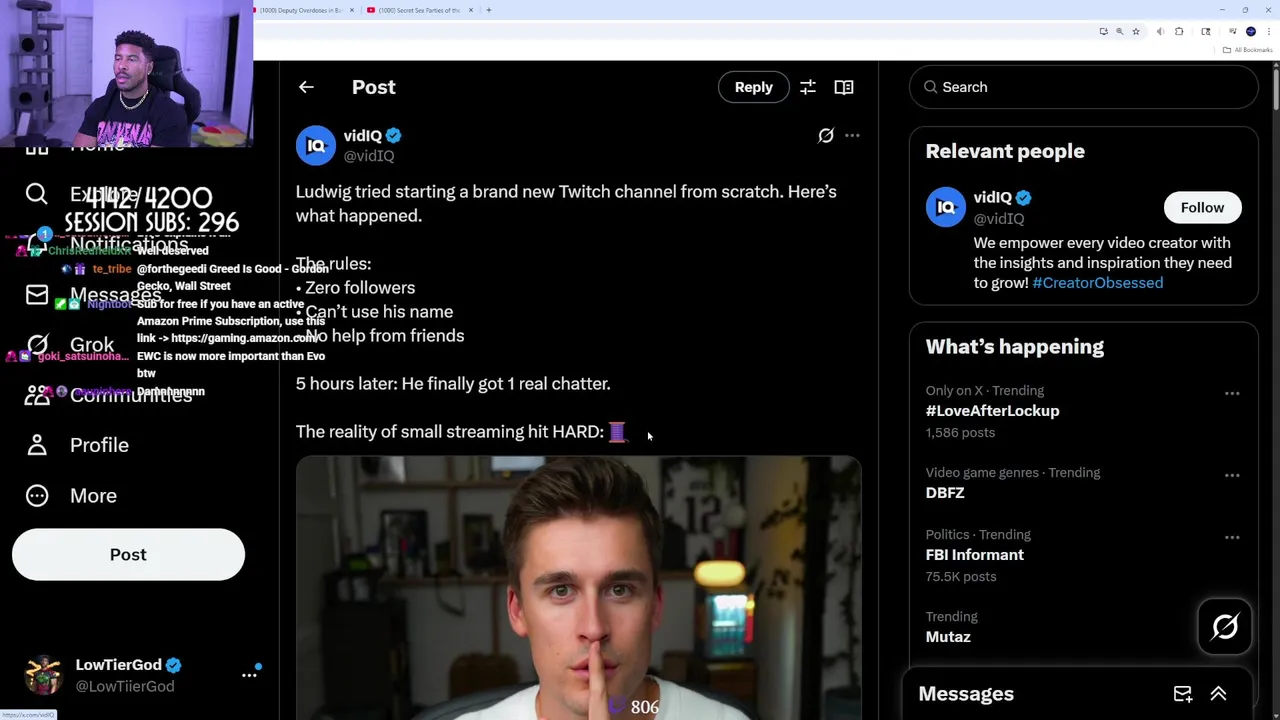
Task: Click the What's happening heading
Action: click(x=1015, y=347)
